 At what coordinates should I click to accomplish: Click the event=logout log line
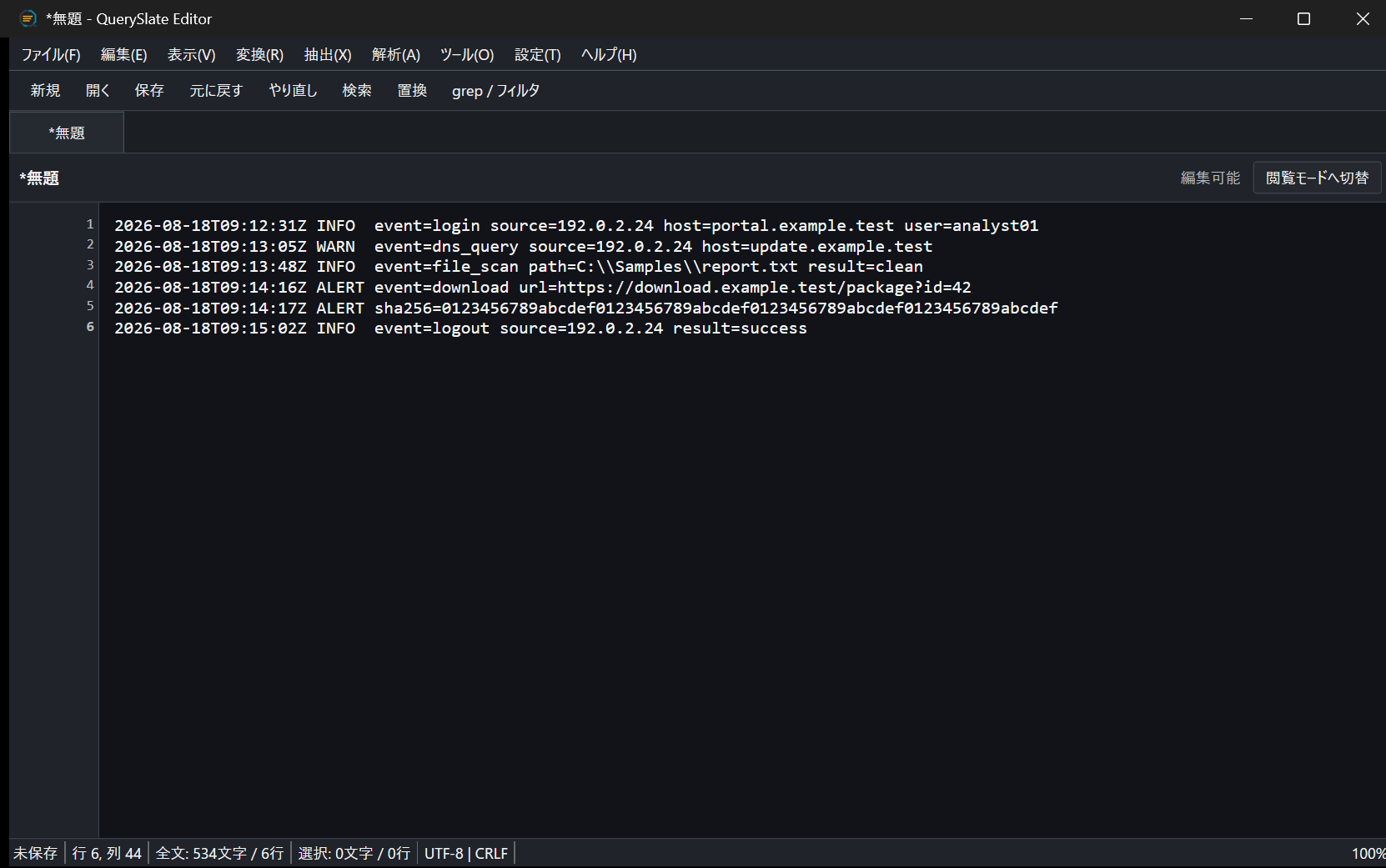(x=460, y=329)
